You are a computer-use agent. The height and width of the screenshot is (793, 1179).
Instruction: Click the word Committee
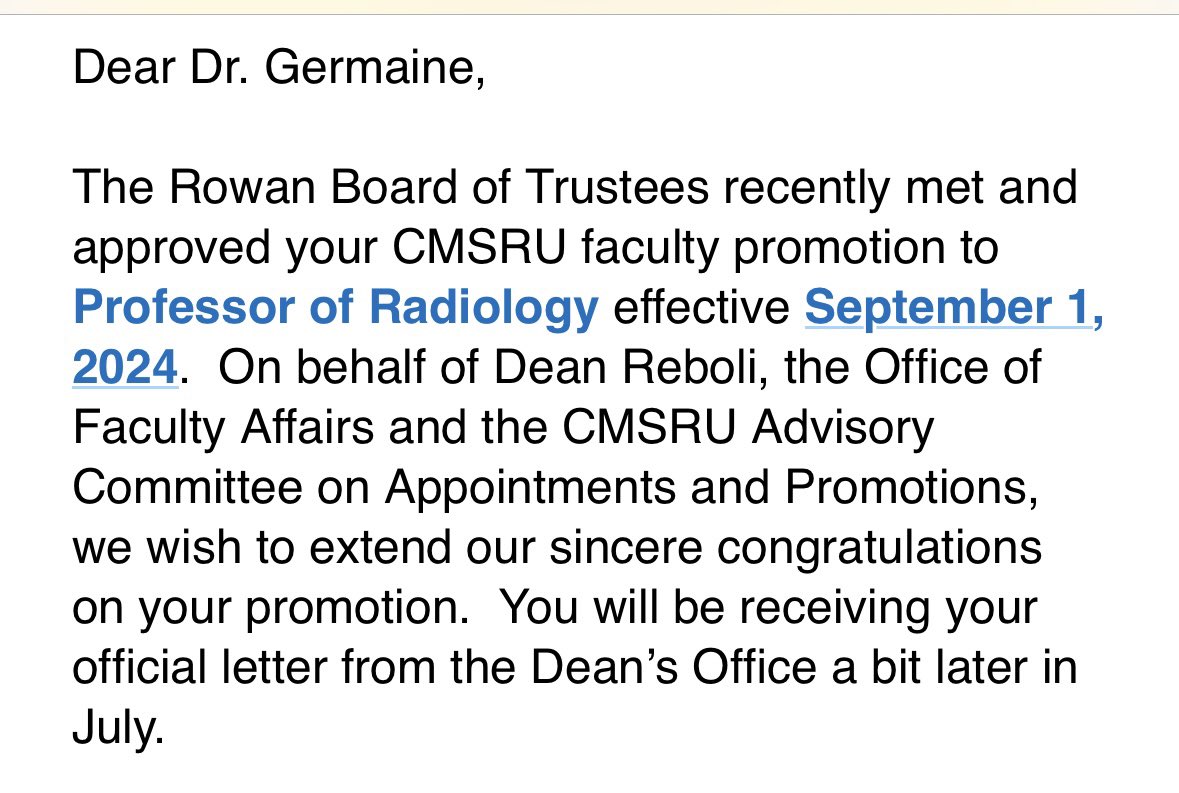click(x=187, y=487)
